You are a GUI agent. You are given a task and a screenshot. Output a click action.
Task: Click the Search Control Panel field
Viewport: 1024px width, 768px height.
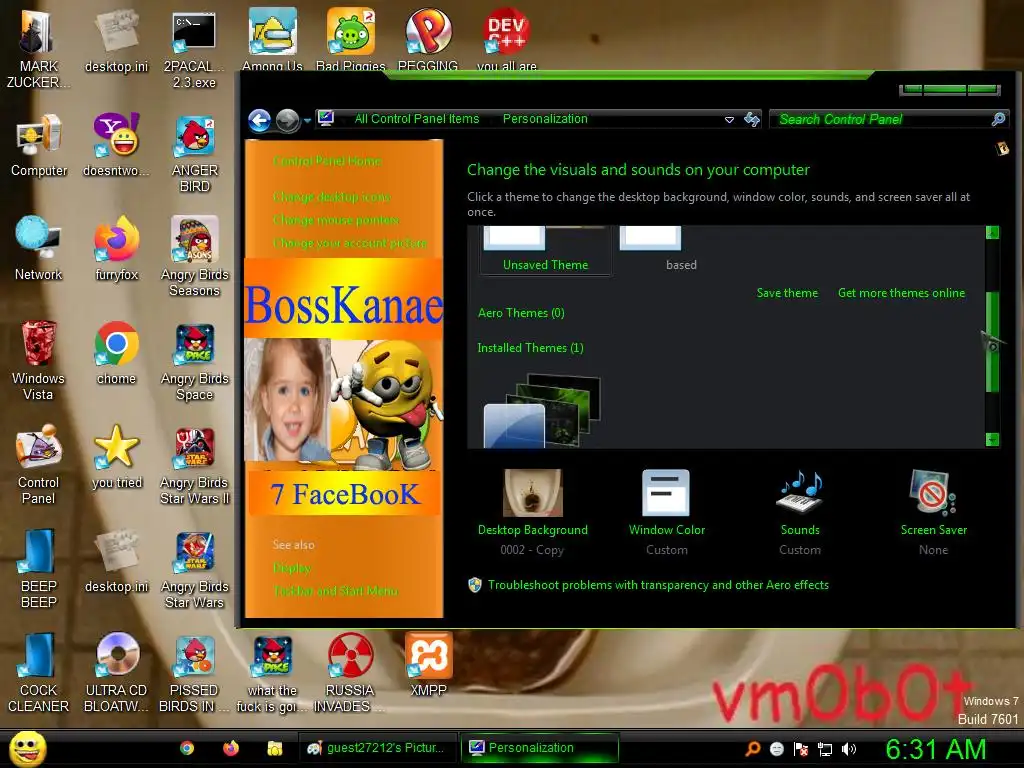[x=889, y=119]
